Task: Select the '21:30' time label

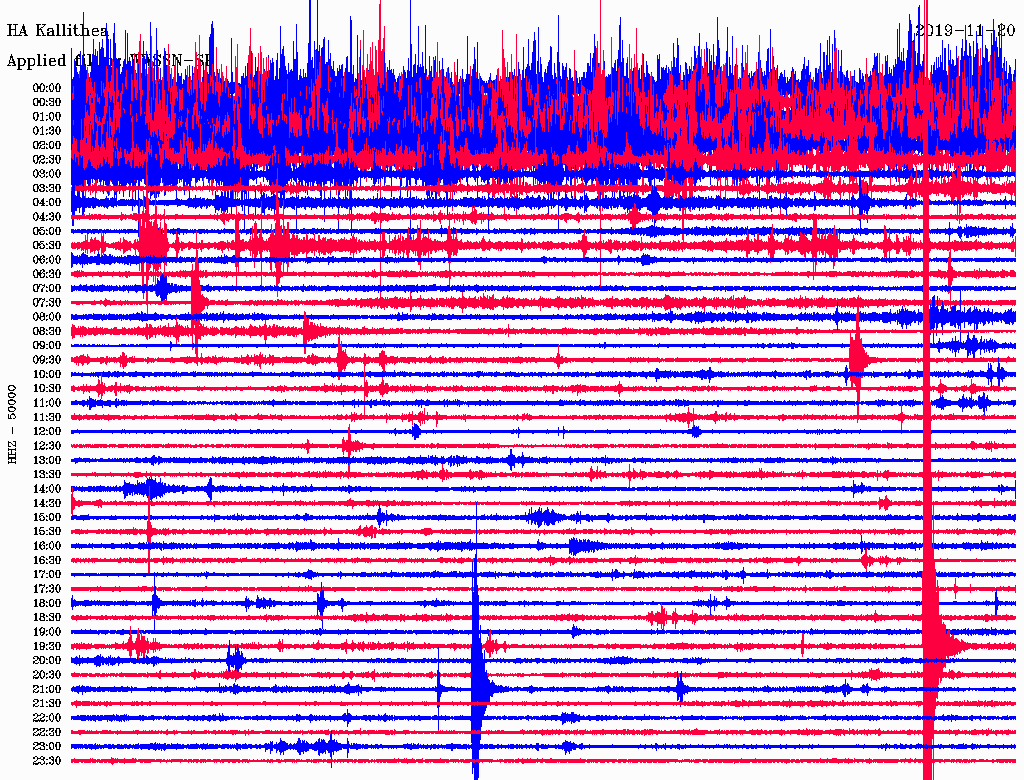Action: pos(47,704)
